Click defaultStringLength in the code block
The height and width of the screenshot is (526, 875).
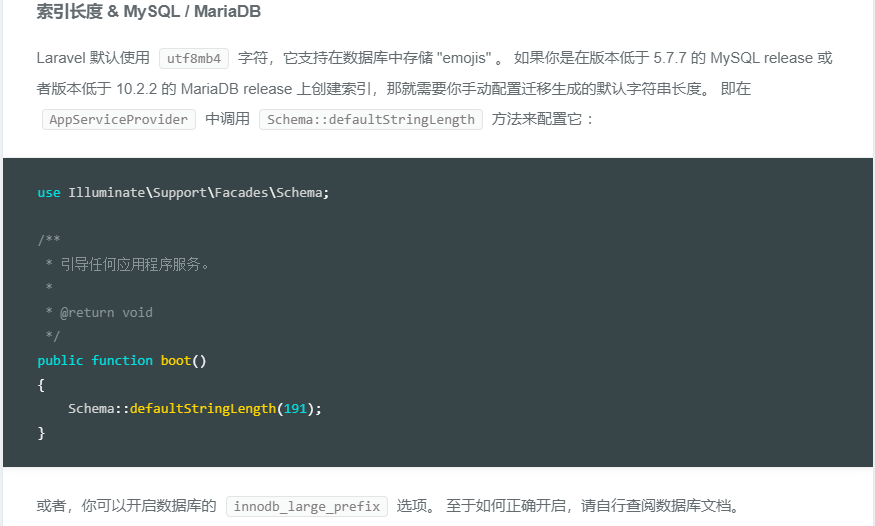pyautogui.click(x=203, y=409)
